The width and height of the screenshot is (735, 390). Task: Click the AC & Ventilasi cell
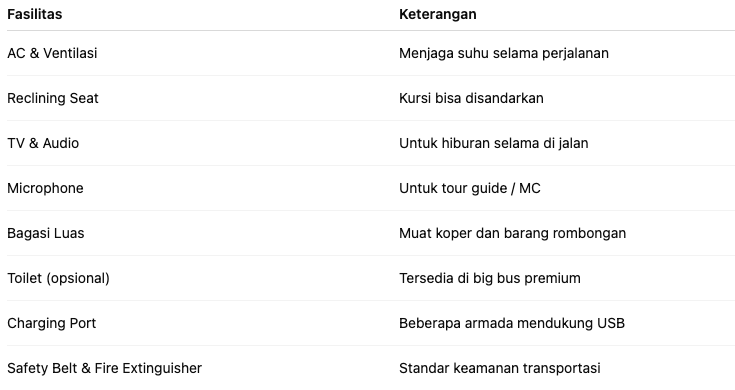point(52,53)
